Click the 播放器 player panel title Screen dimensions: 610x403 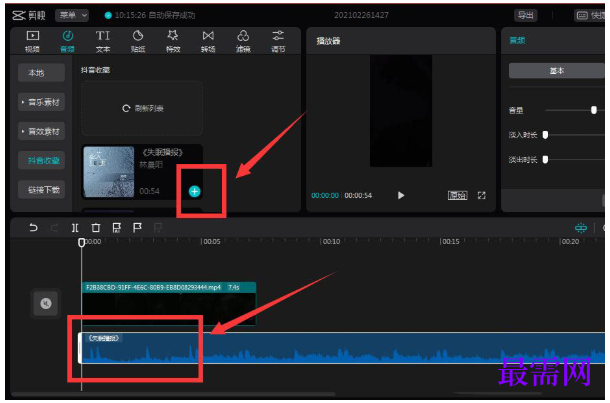328,41
